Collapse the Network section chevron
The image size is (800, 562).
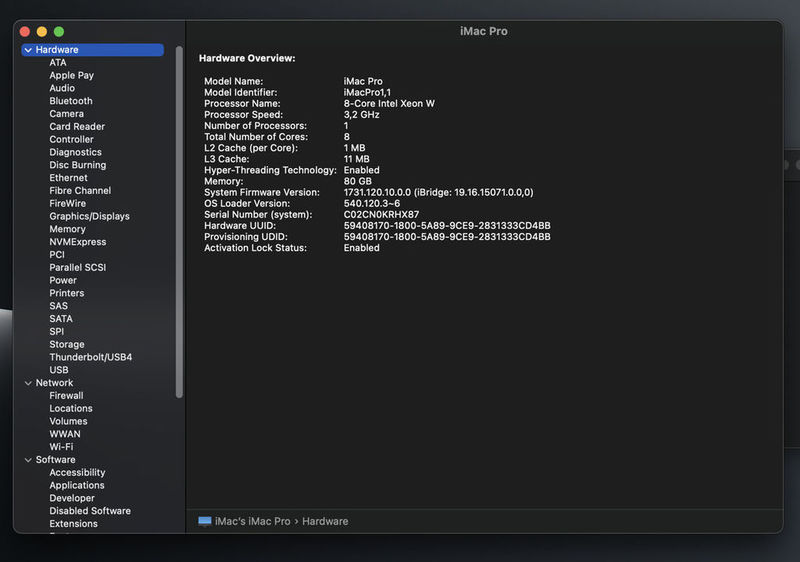tap(28, 383)
